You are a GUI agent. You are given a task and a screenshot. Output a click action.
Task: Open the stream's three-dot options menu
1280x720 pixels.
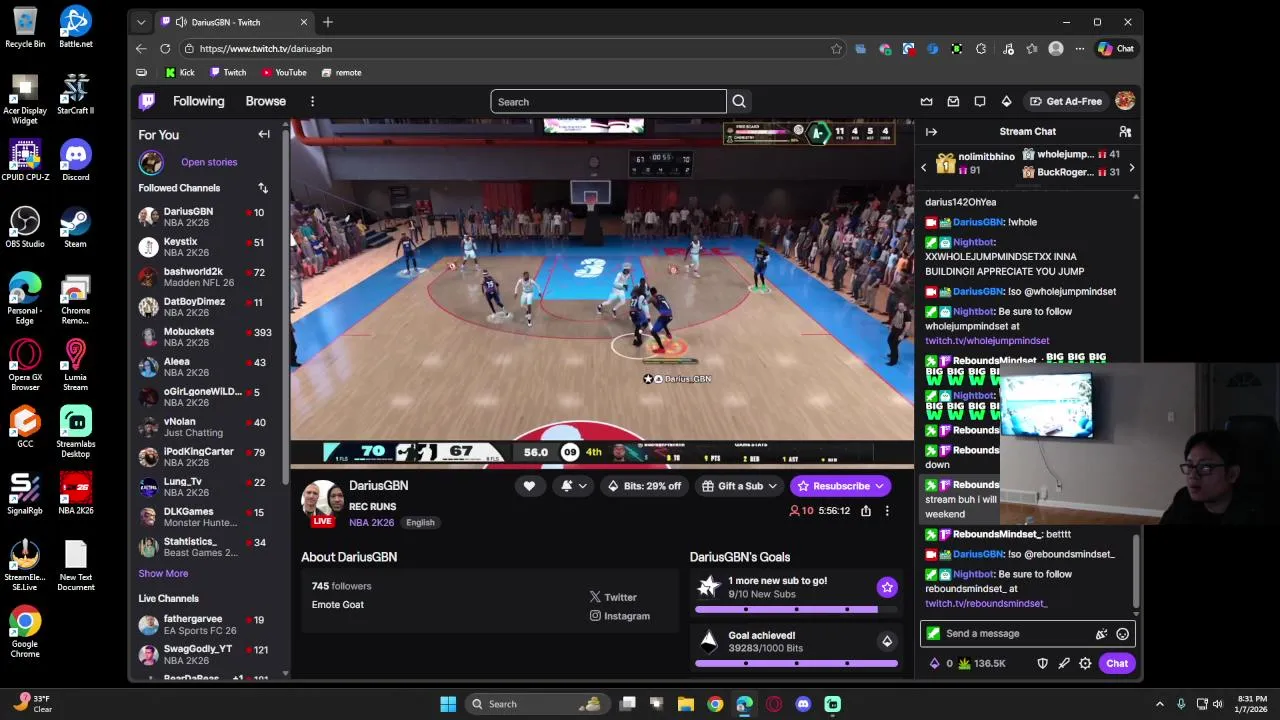point(886,511)
